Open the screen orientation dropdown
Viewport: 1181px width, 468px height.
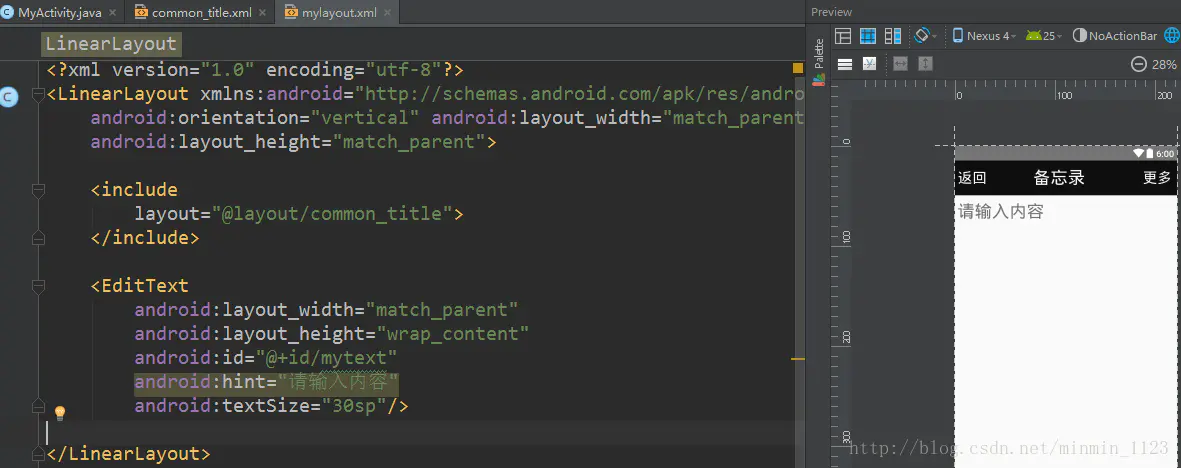coord(926,35)
